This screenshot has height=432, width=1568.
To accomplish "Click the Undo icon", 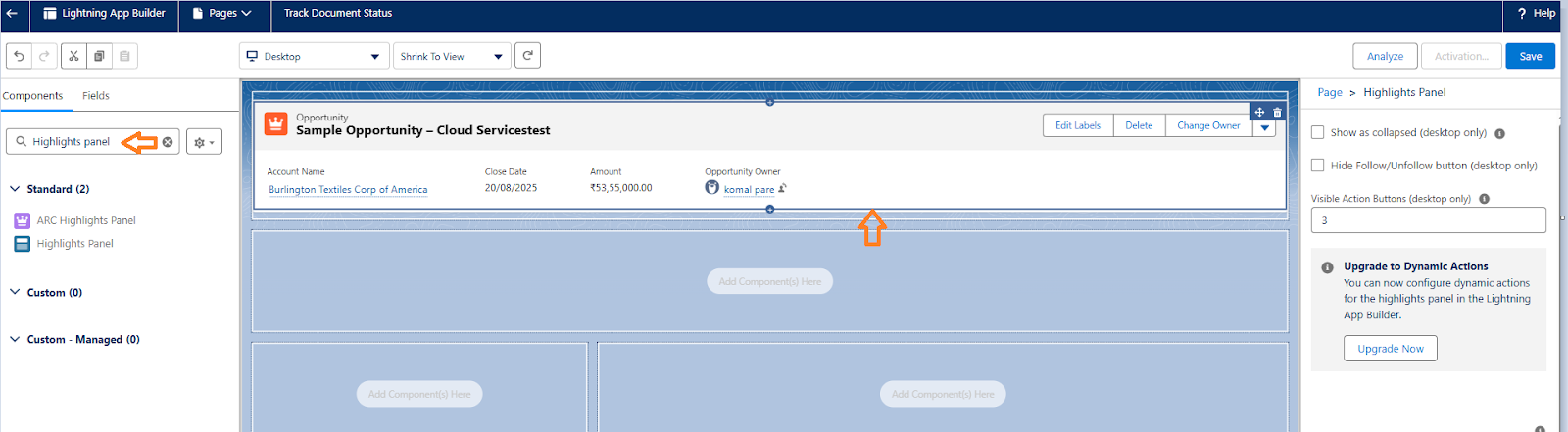I will pos(19,56).
